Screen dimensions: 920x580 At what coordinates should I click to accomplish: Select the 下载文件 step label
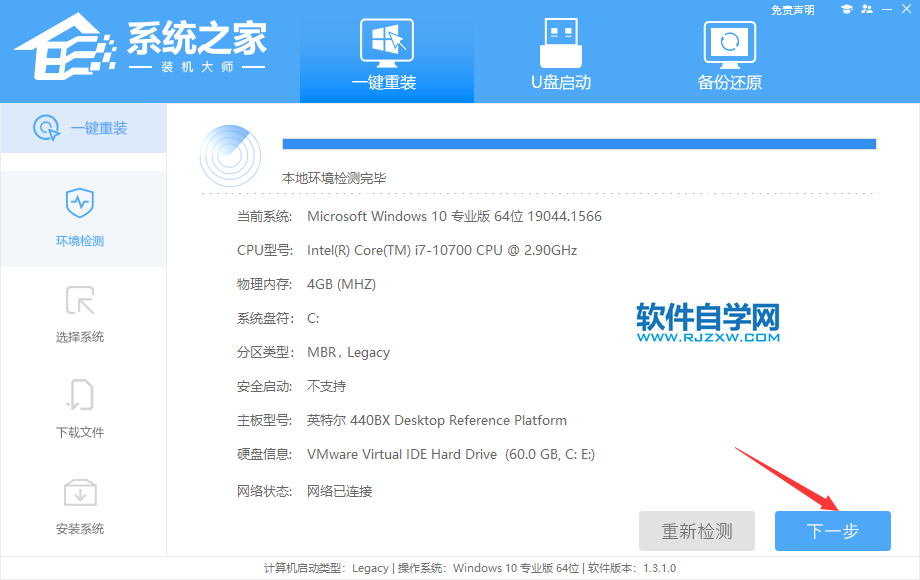(x=80, y=432)
